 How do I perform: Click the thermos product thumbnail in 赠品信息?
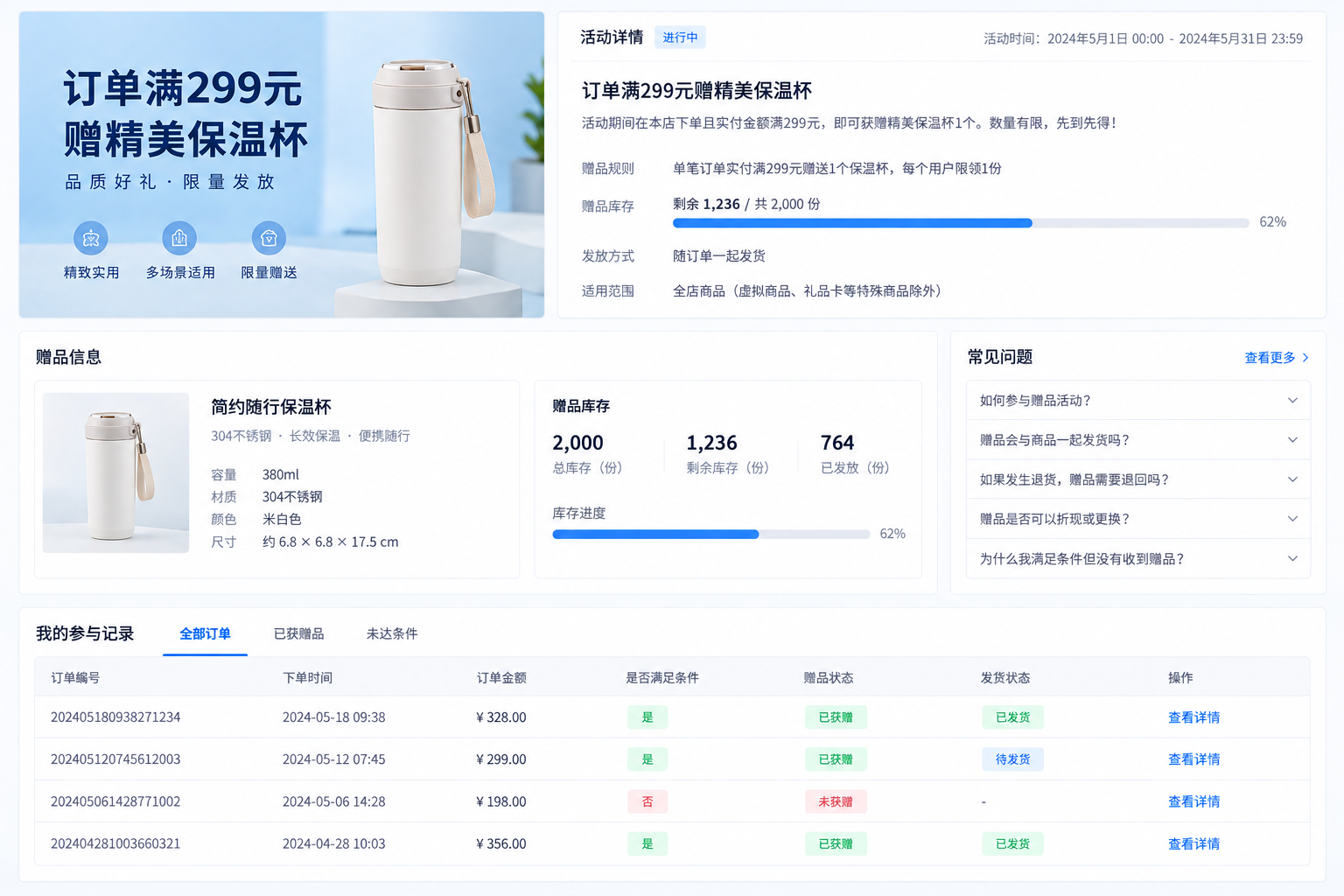tap(115, 472)
